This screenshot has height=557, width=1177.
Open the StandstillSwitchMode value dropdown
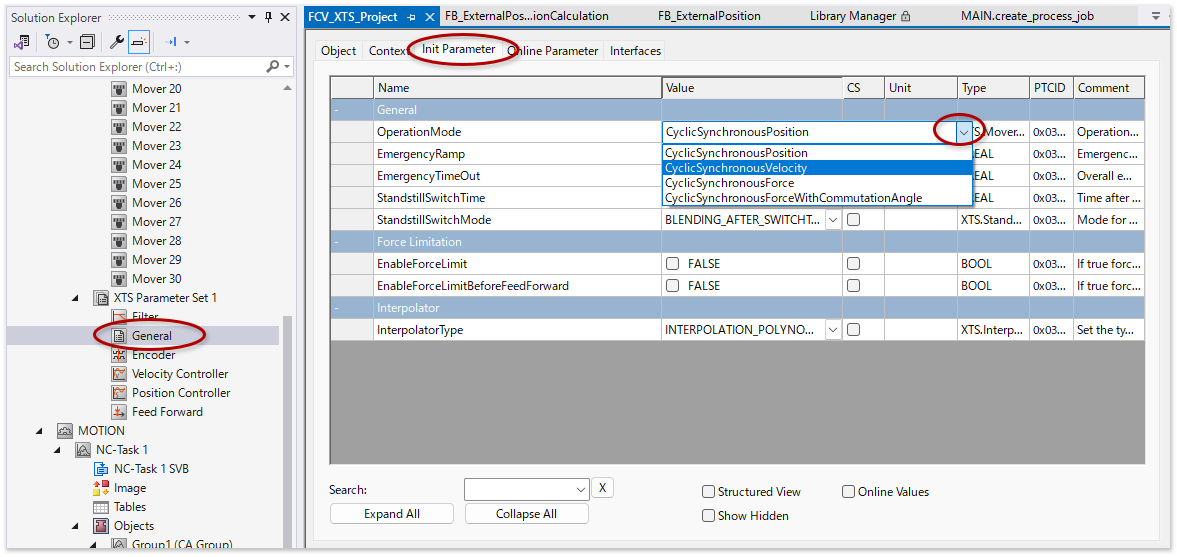832,220
